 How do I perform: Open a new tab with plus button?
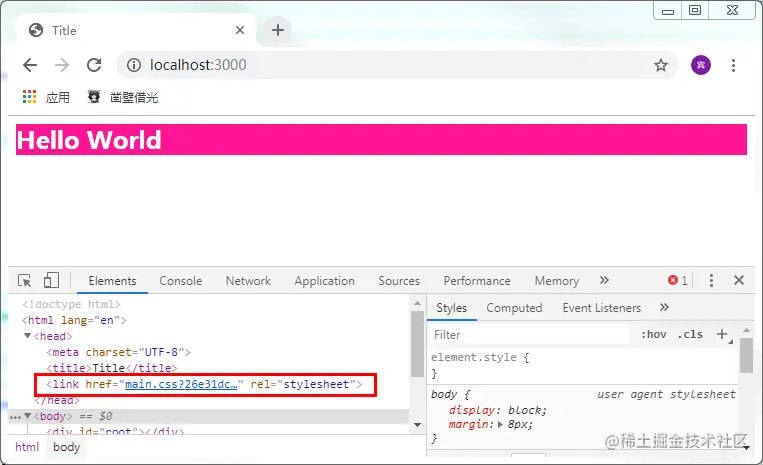[x=278, y=30]
